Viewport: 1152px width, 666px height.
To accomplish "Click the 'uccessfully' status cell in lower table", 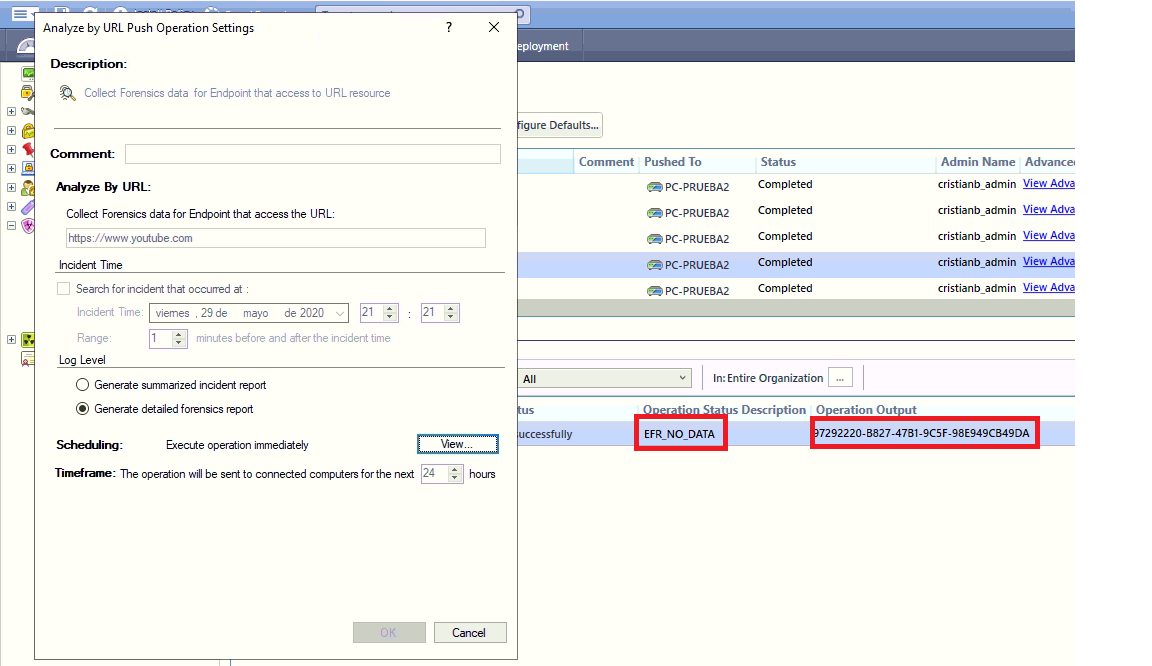I will 544,434.
